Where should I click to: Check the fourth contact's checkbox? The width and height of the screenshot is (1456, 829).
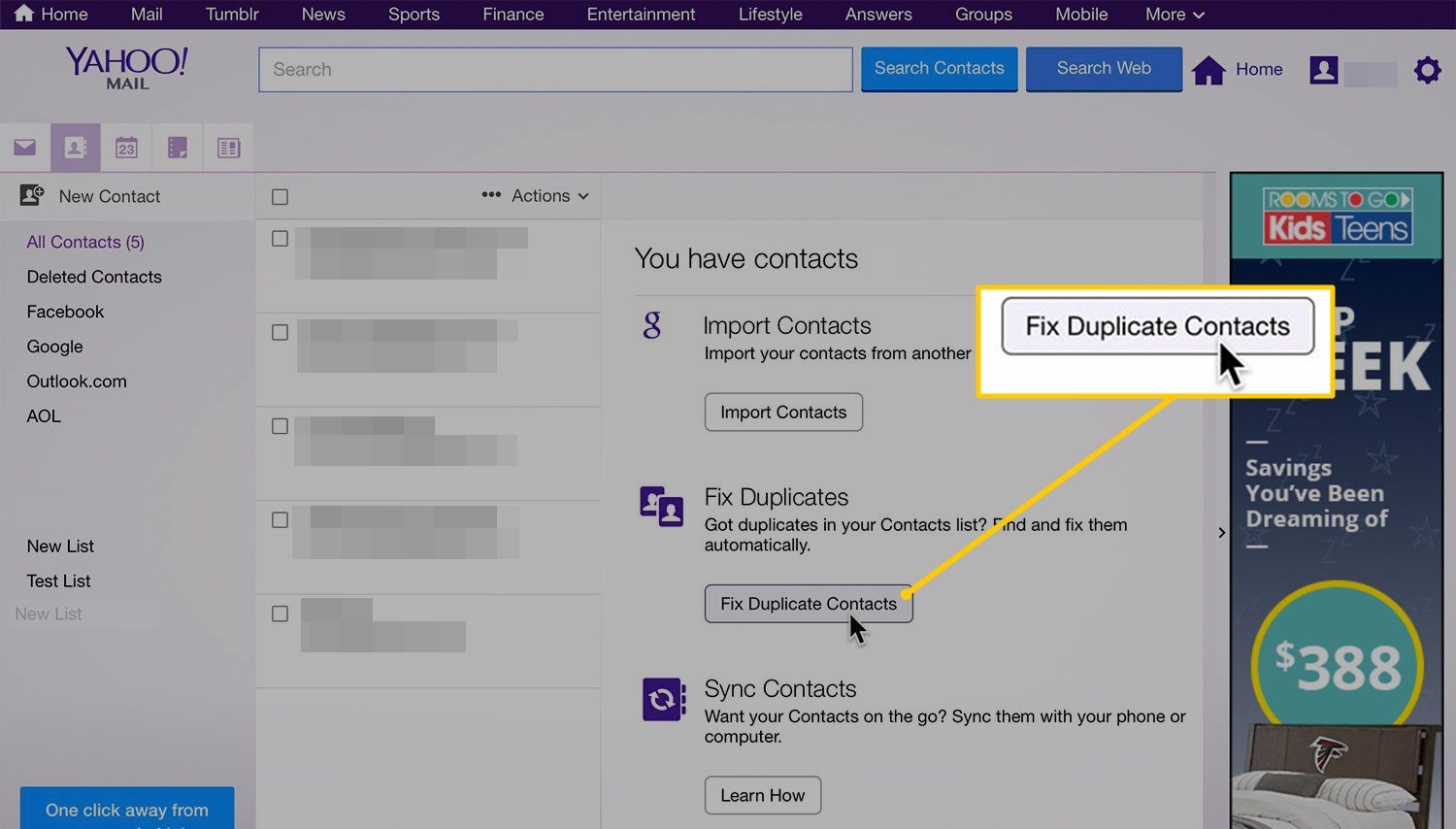[x=280, y=520]
